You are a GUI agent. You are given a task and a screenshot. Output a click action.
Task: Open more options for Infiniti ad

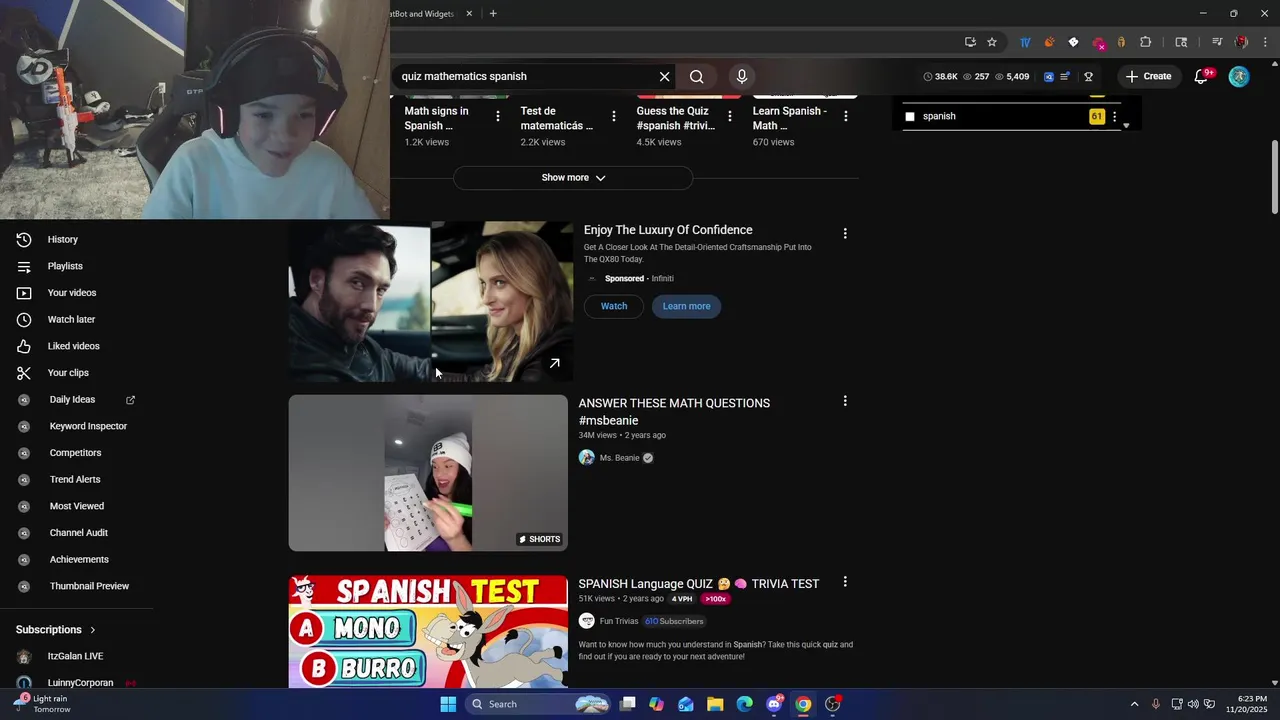[x=845, y=233]
